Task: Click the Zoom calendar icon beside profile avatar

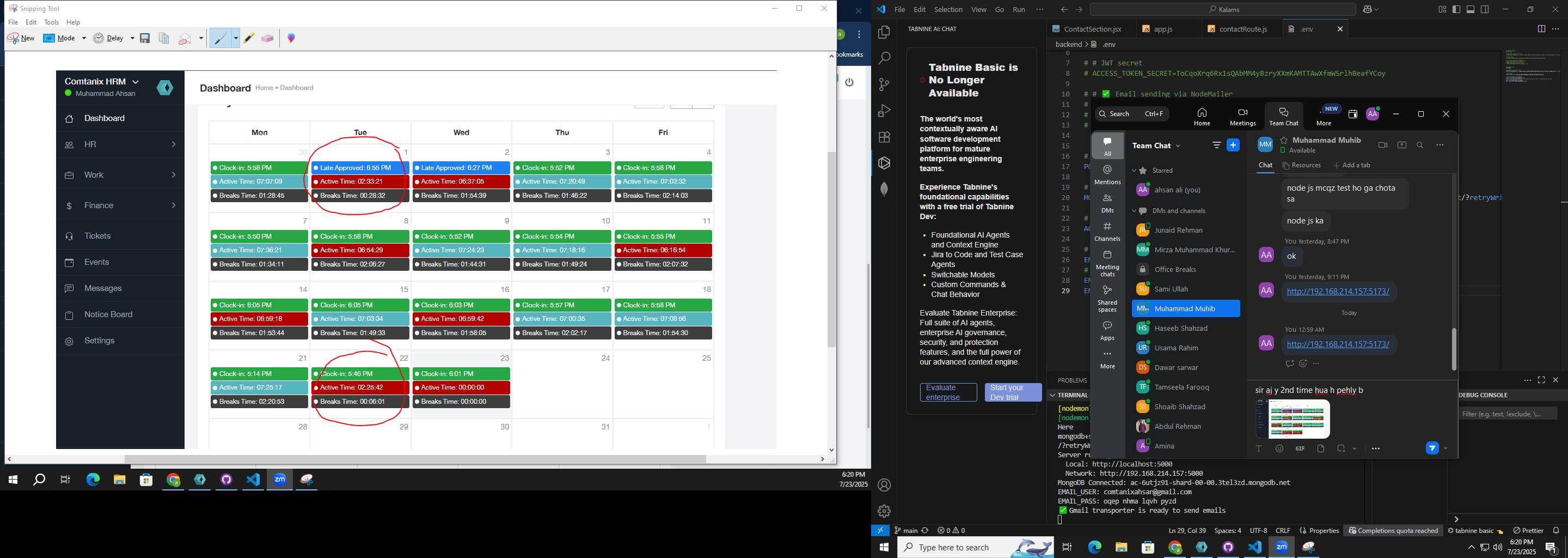Action: (x=1352, y=114)
